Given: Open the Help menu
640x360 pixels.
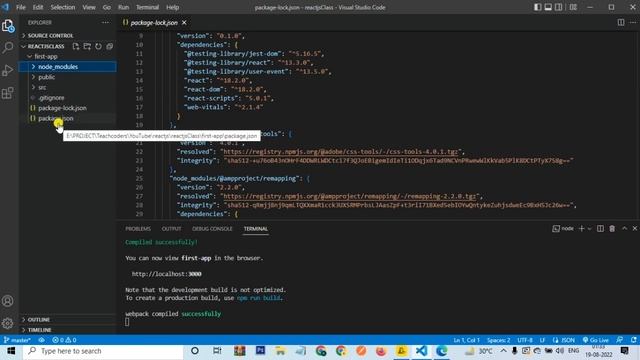Looking at the screenshot, I should [172, 7].
